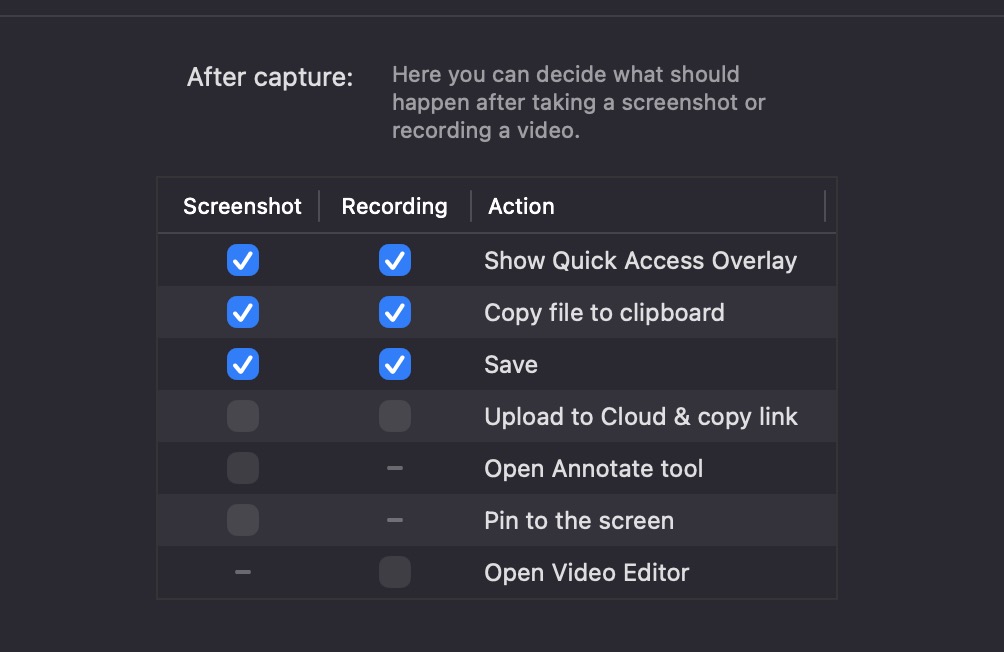
Task: Disable Save for screenshots
Action: [x=242, y=364]
